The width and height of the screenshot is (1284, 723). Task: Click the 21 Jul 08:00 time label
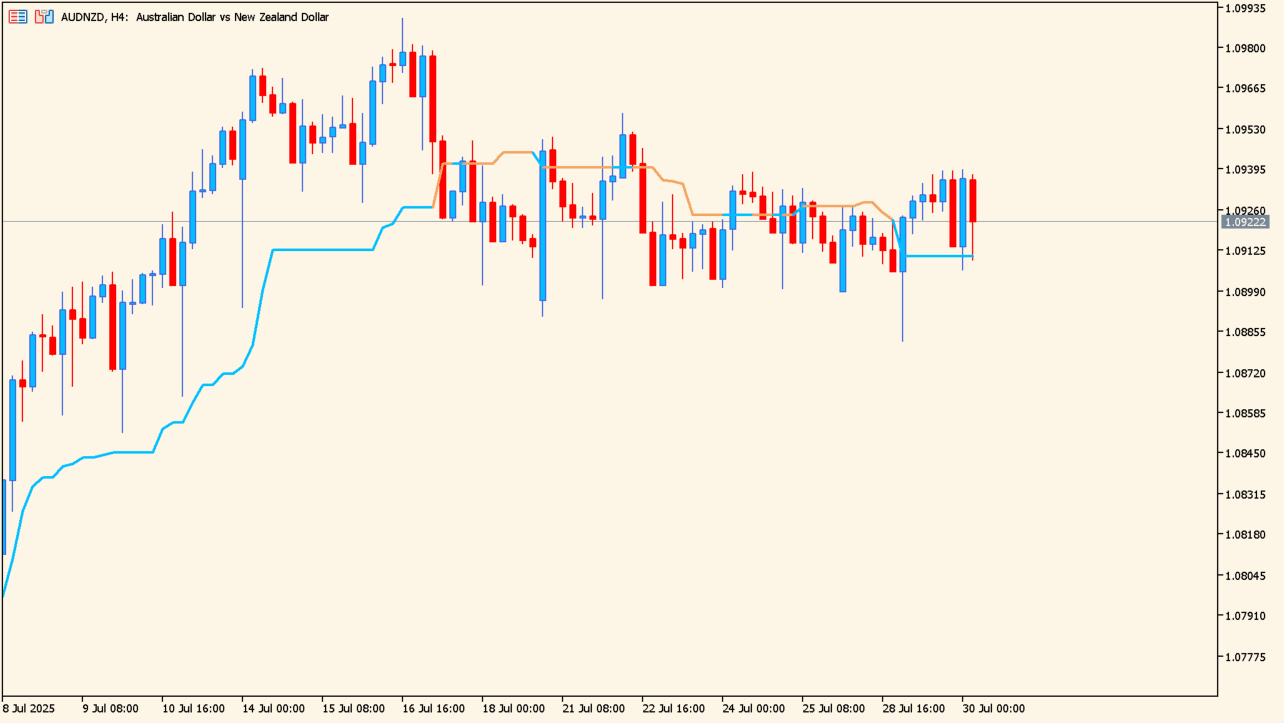coord(593,709)
